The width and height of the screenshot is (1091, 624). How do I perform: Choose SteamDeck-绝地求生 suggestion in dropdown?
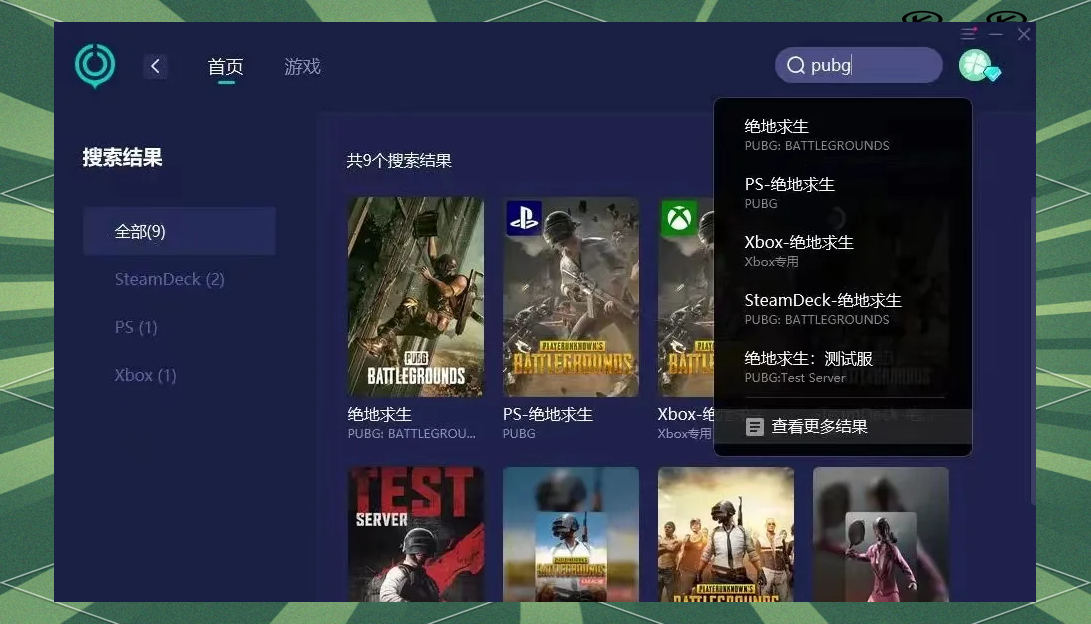click(x=843, y=309)
